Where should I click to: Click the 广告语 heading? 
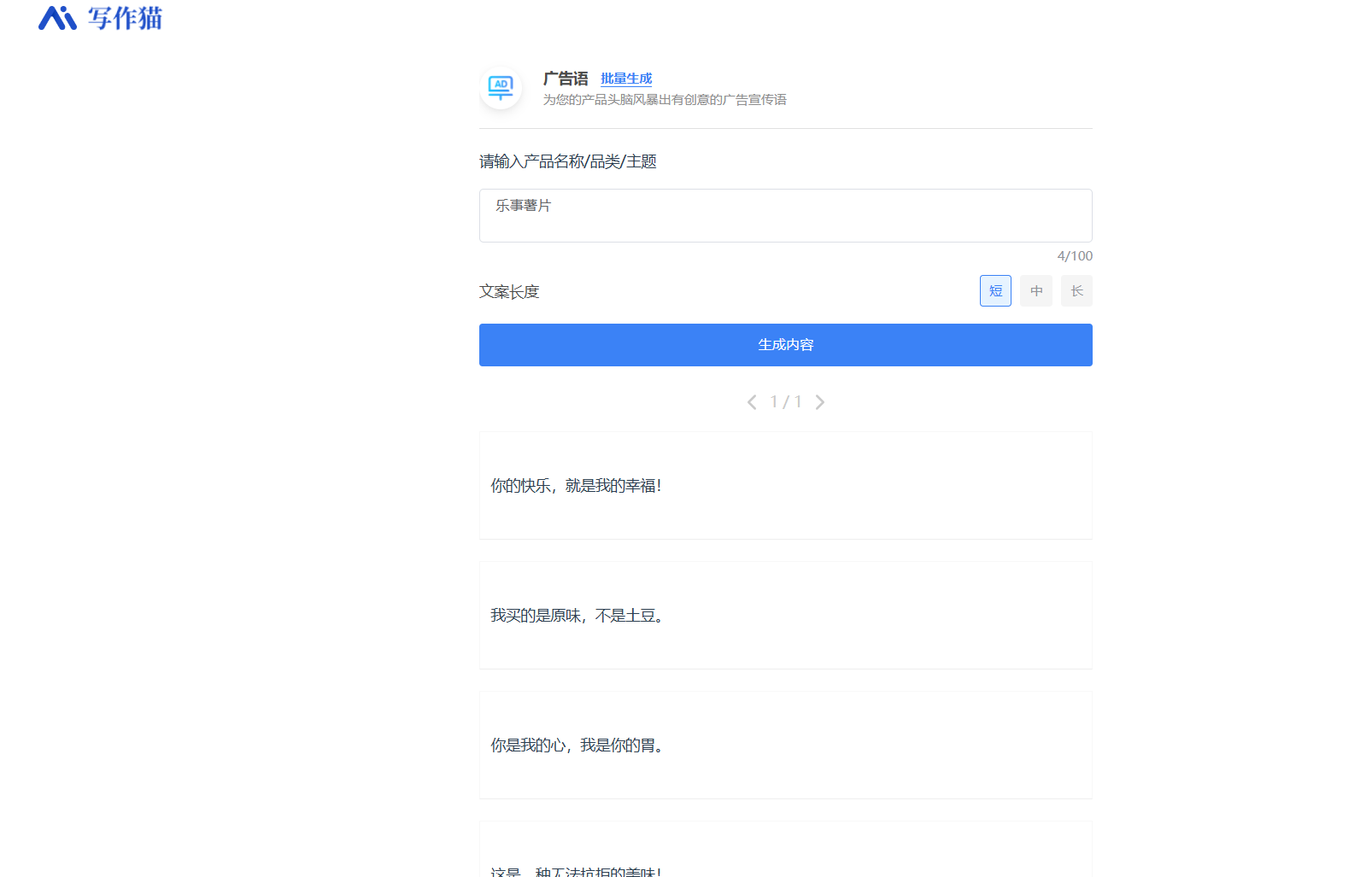pos(566,79)
